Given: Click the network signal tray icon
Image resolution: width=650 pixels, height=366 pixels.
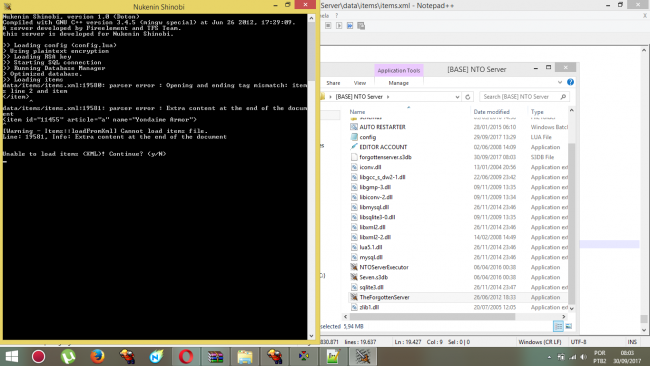Looking at the screenshot, I should click(x=572, y=357).
